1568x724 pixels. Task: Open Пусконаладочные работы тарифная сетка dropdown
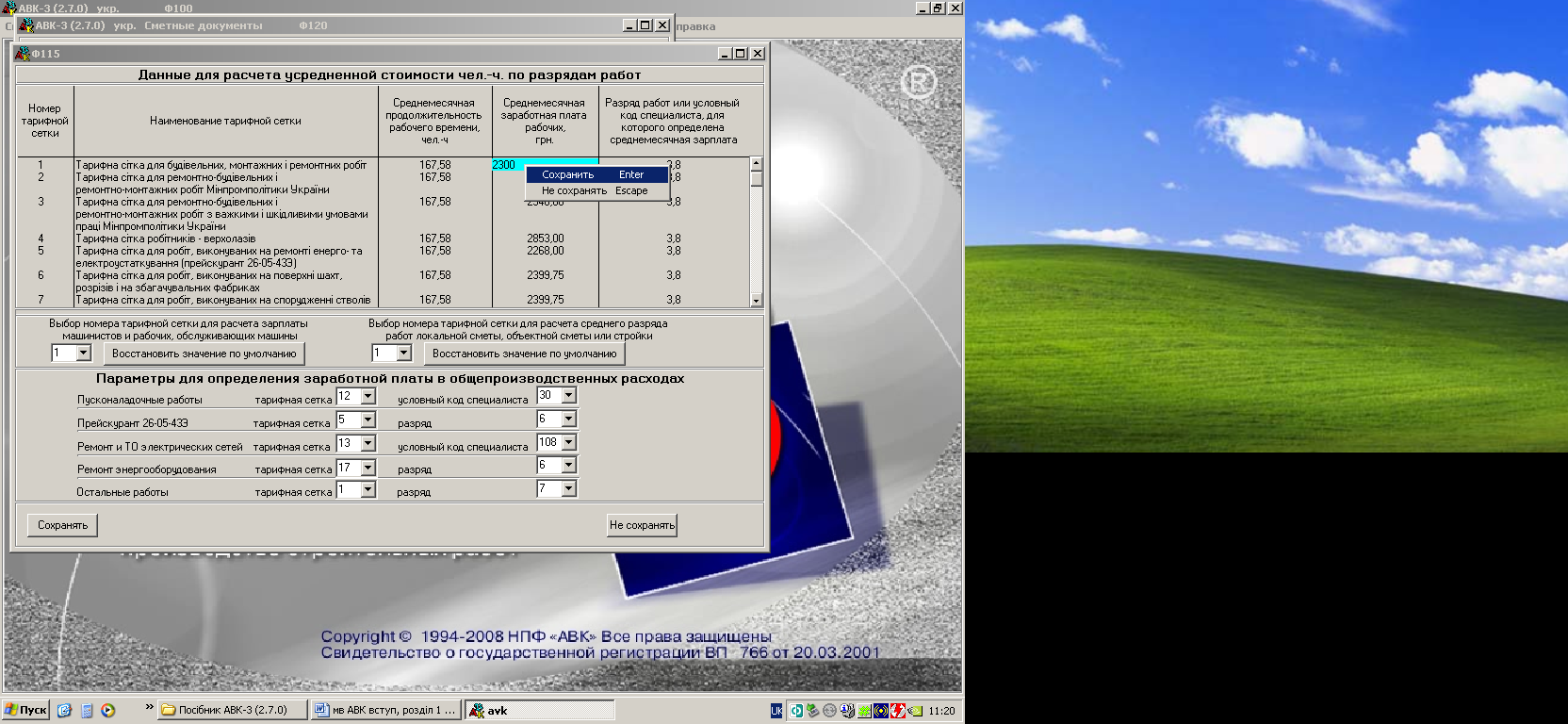pyautogui.click(x=367, y=396)
